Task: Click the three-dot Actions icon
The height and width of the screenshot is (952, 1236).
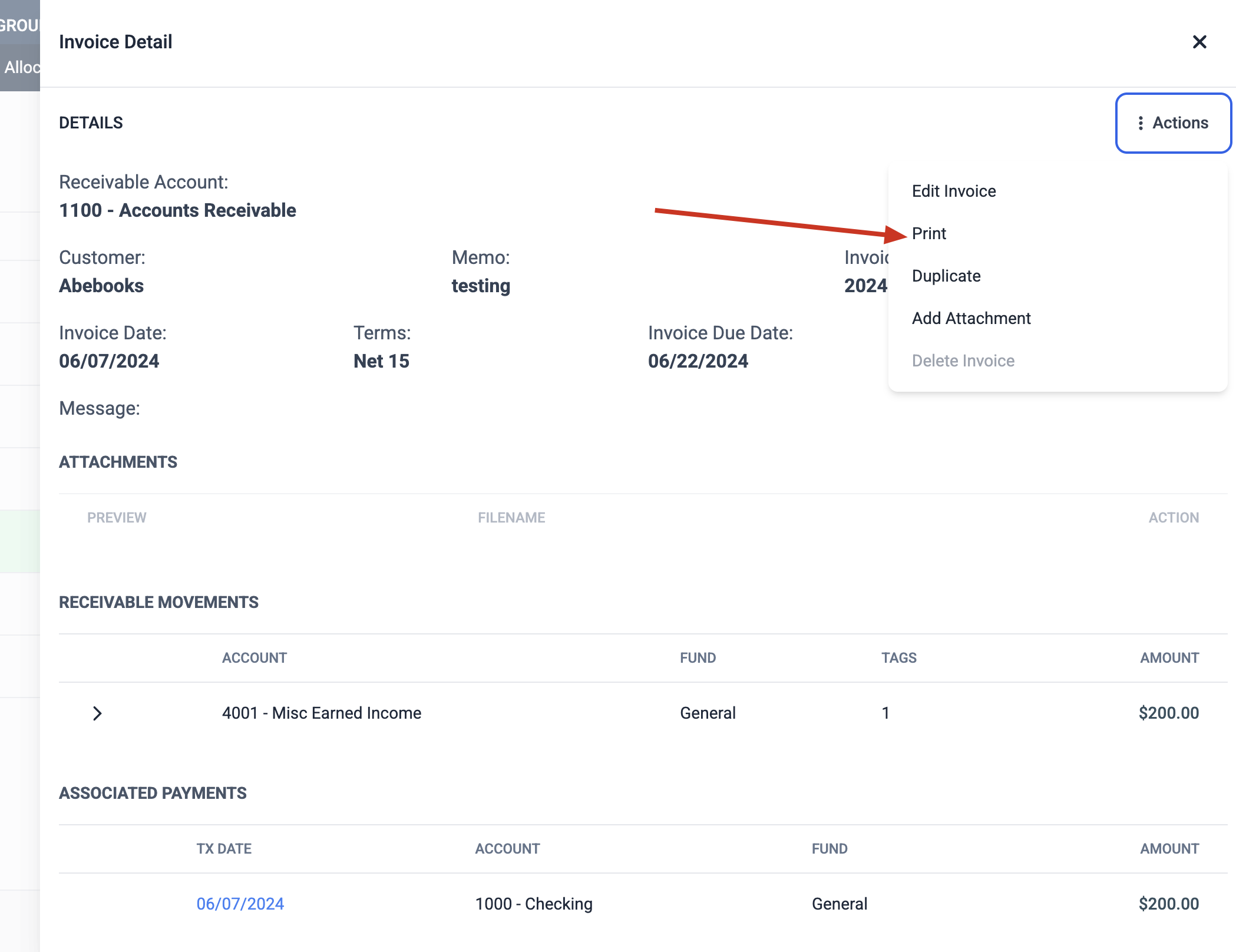Action: (x=1141, y=123)
